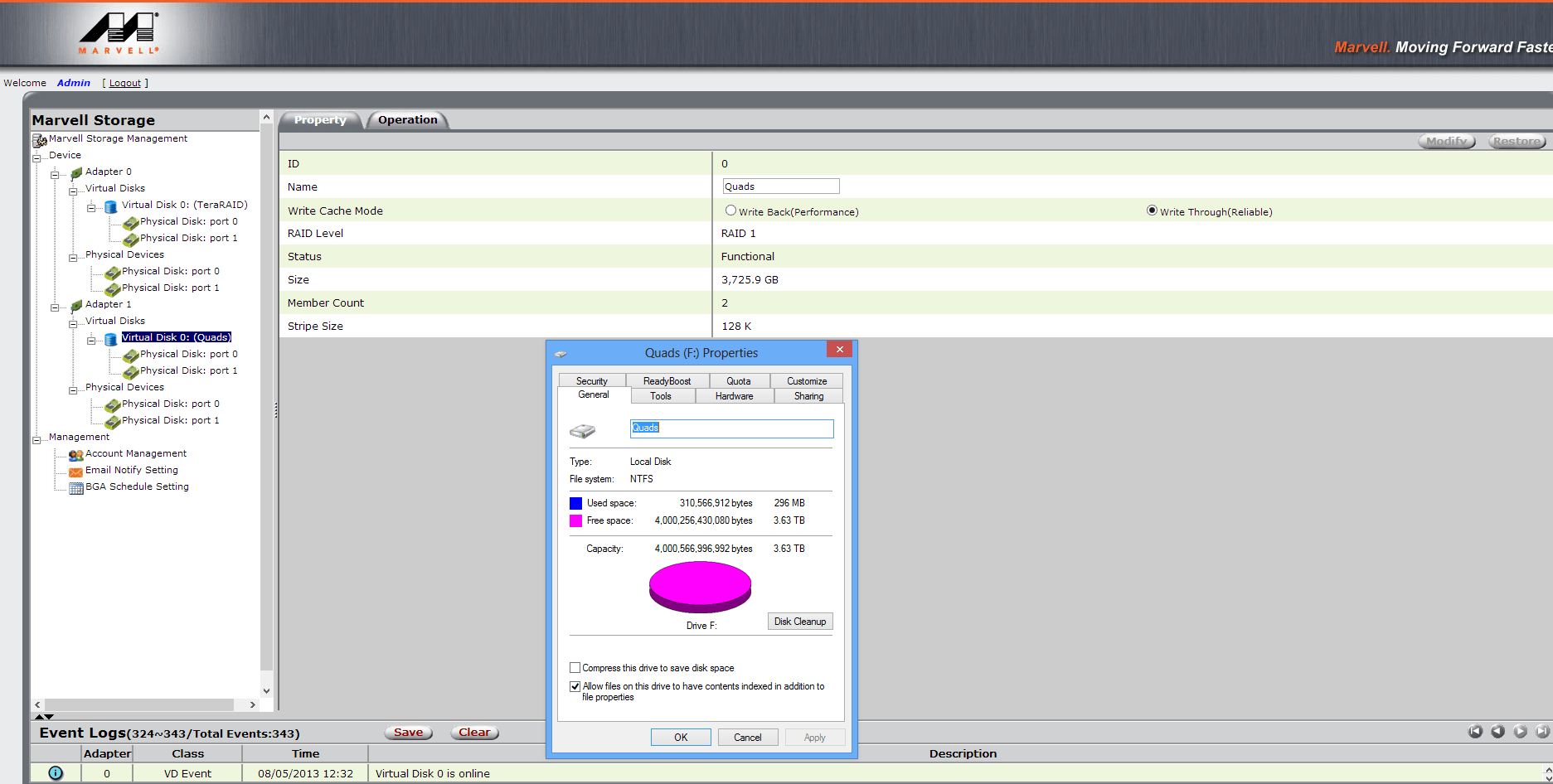Collapse the Management tree node

(36, 439)
